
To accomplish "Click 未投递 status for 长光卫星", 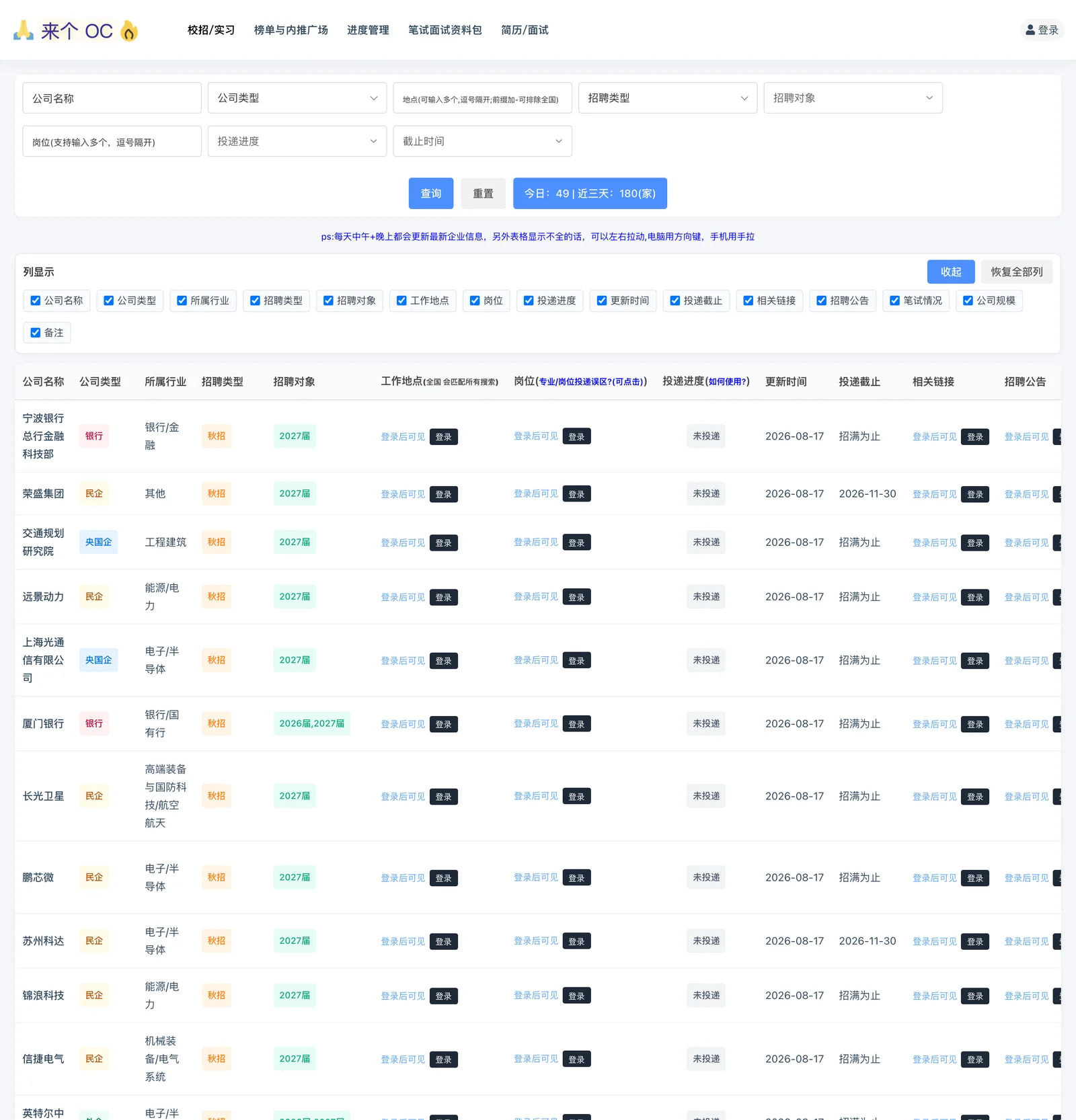I will pyautogui.click(x=706, y=796).
